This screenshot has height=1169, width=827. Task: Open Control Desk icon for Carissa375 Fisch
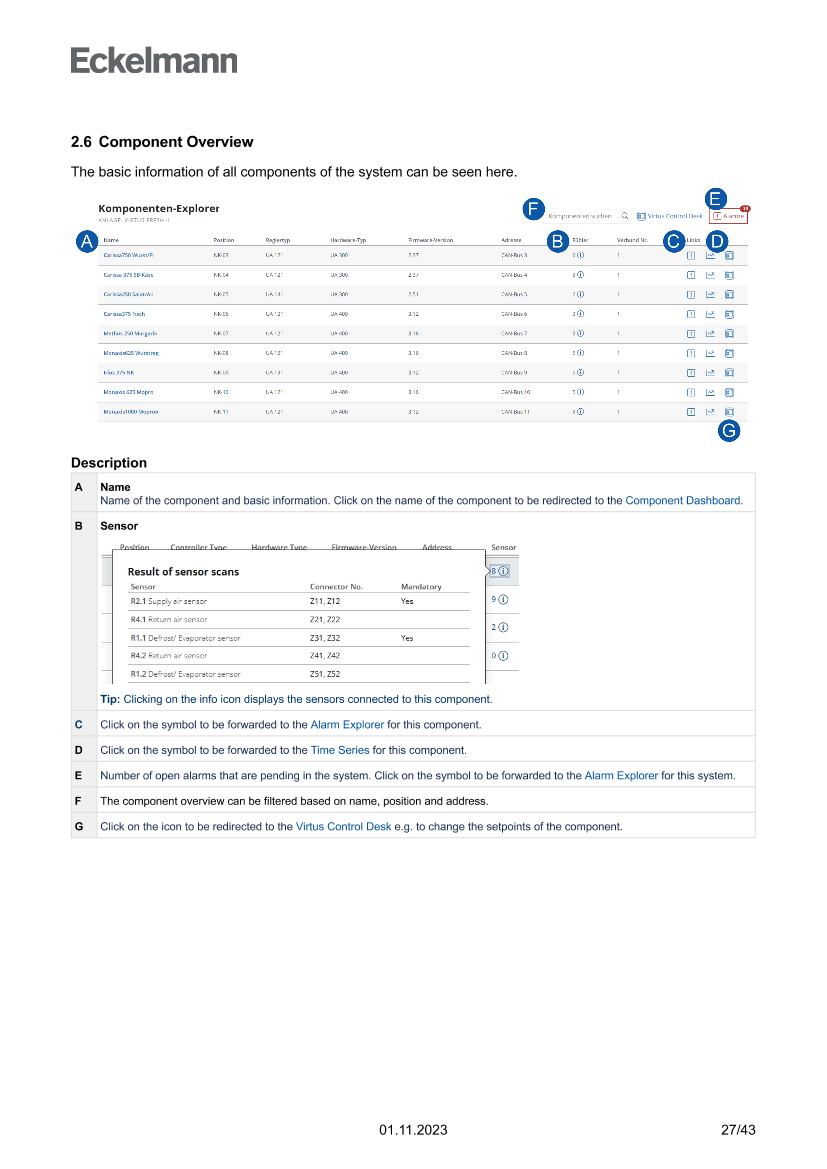(x=729, y=314)
